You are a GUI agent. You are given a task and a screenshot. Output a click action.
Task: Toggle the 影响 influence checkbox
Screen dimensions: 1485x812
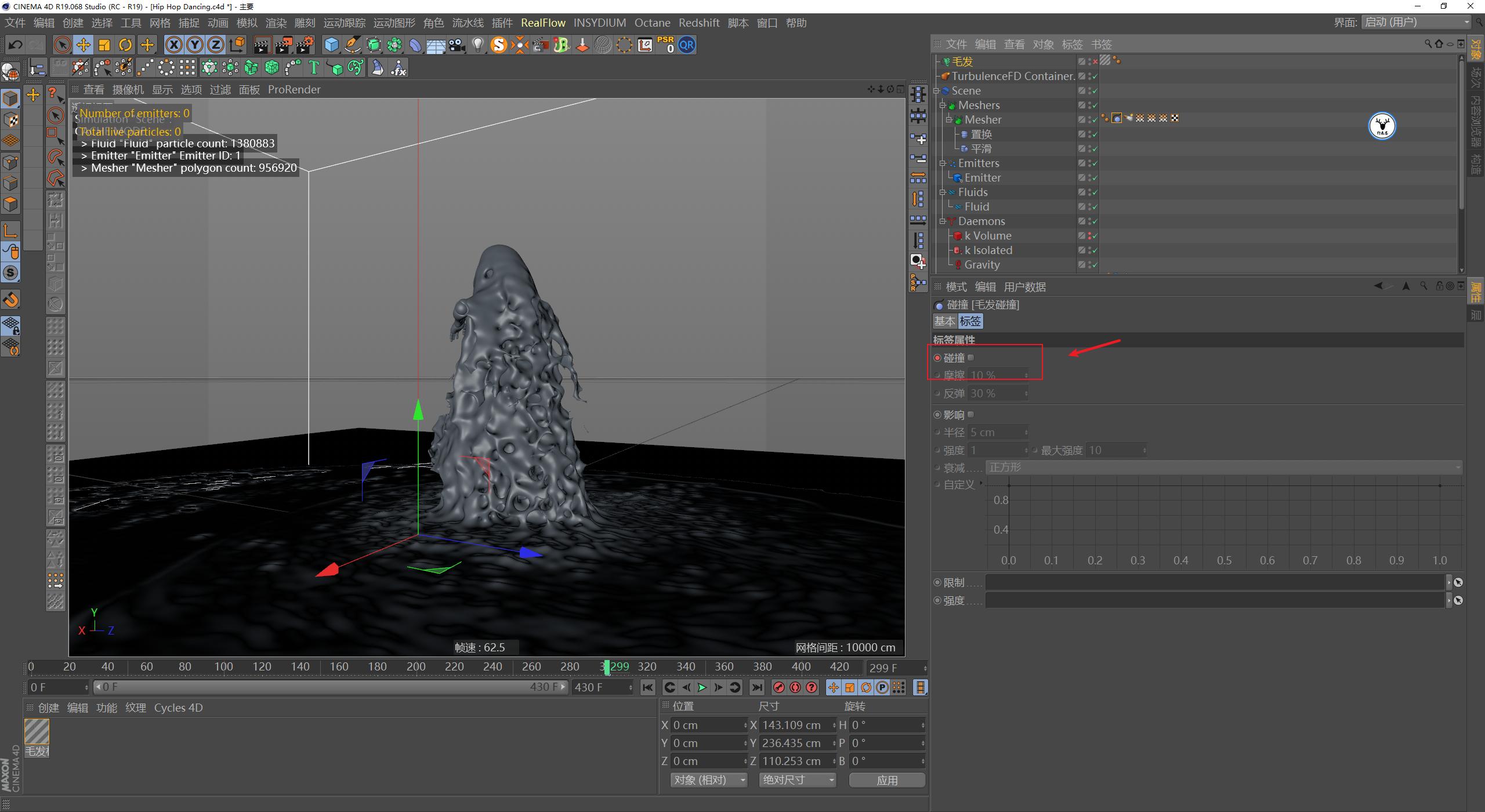[x=971, y=415]
